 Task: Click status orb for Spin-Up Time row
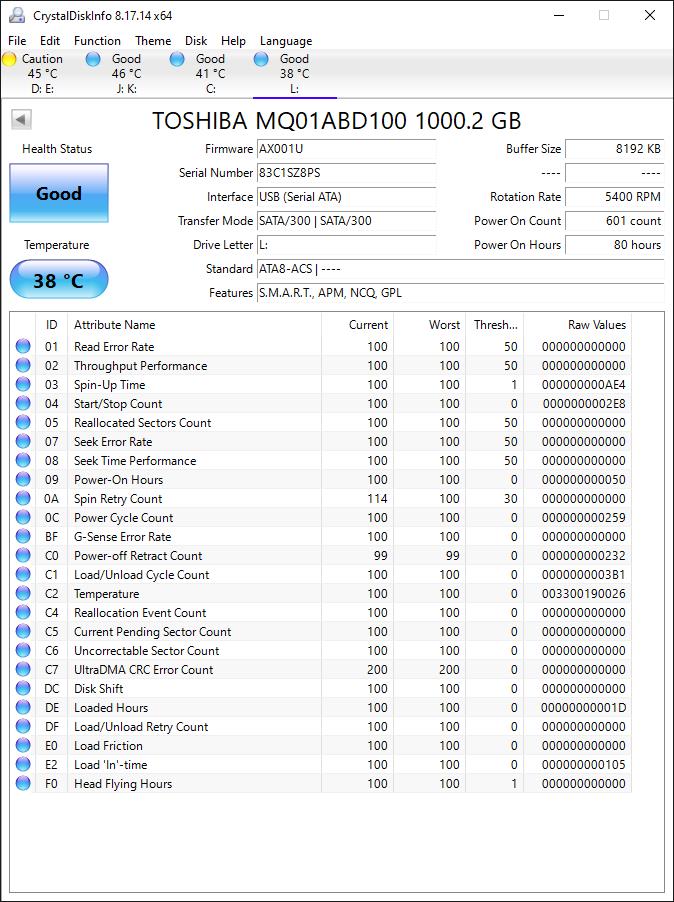point(23,384)
